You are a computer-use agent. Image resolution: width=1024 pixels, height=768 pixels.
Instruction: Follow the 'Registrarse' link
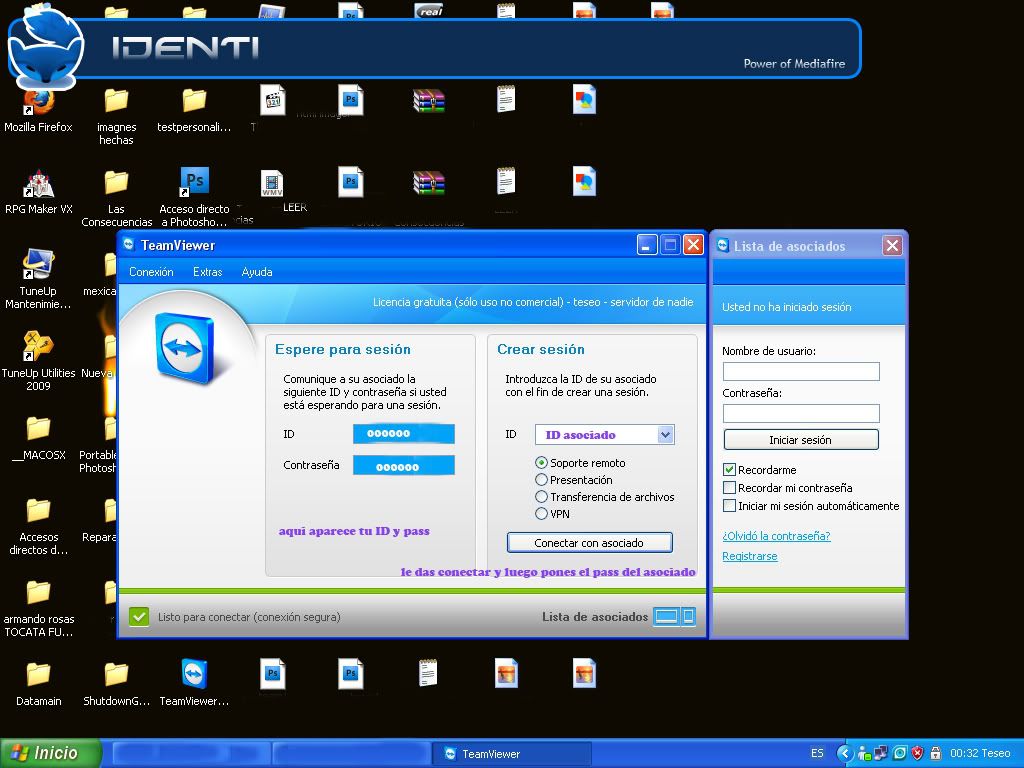click(750, 556)
